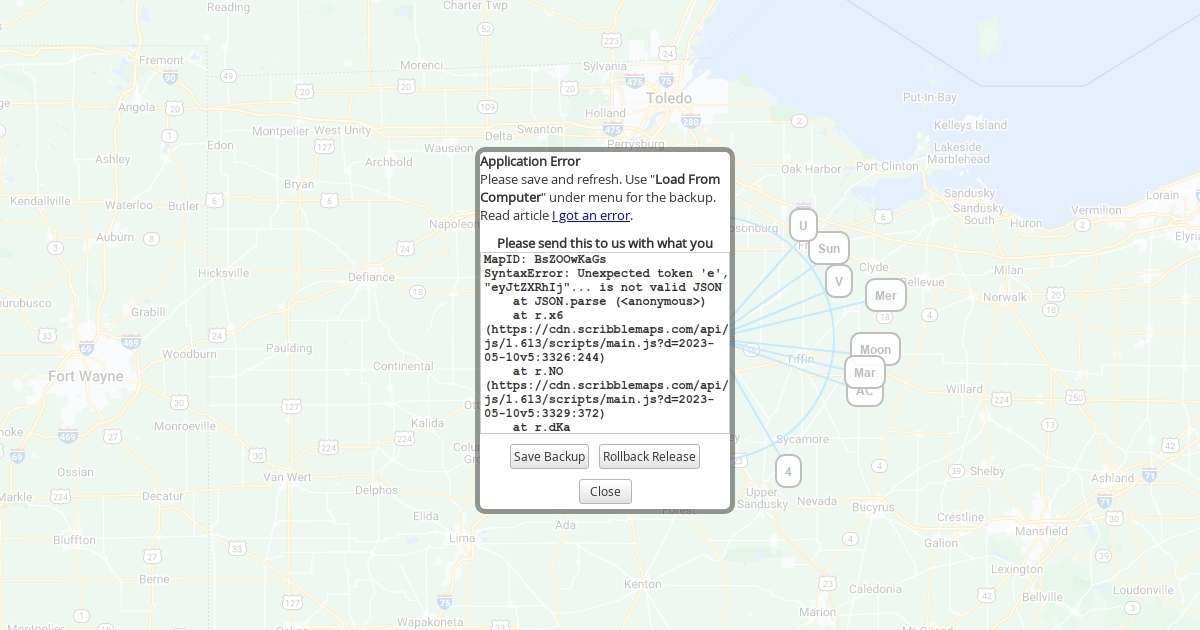Viewport: 1200px width, 630px height.
Task: Close the Application Error dialog
Action: coord(605,492)
